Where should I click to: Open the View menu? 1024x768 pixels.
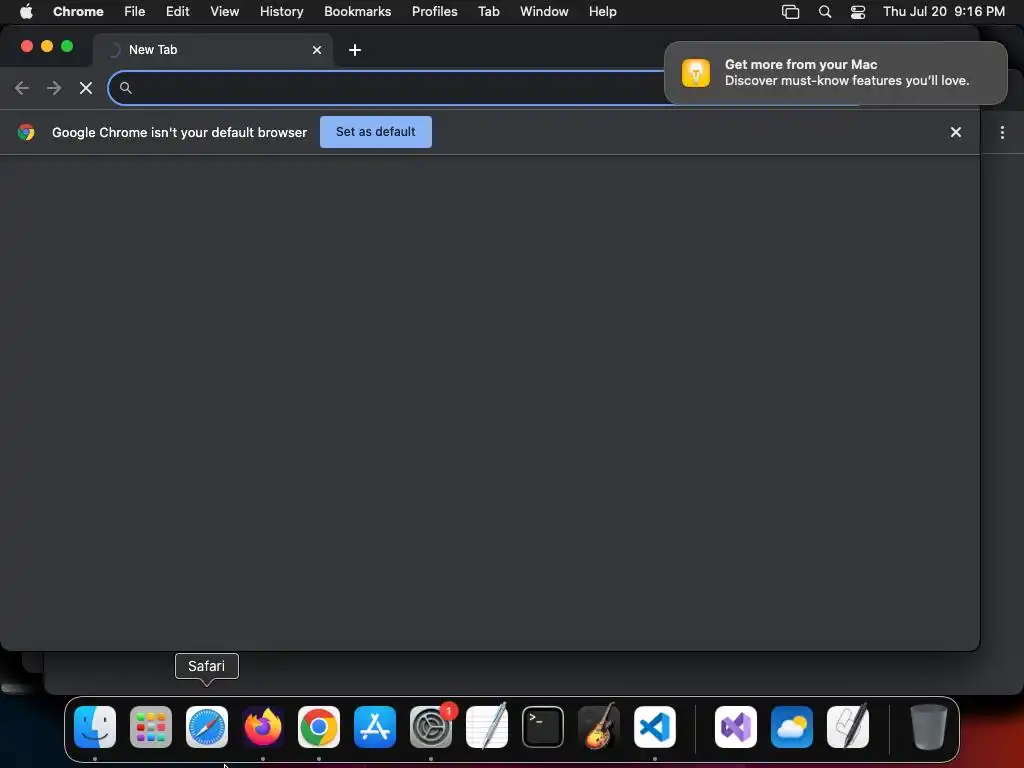[x=225, y=12]
